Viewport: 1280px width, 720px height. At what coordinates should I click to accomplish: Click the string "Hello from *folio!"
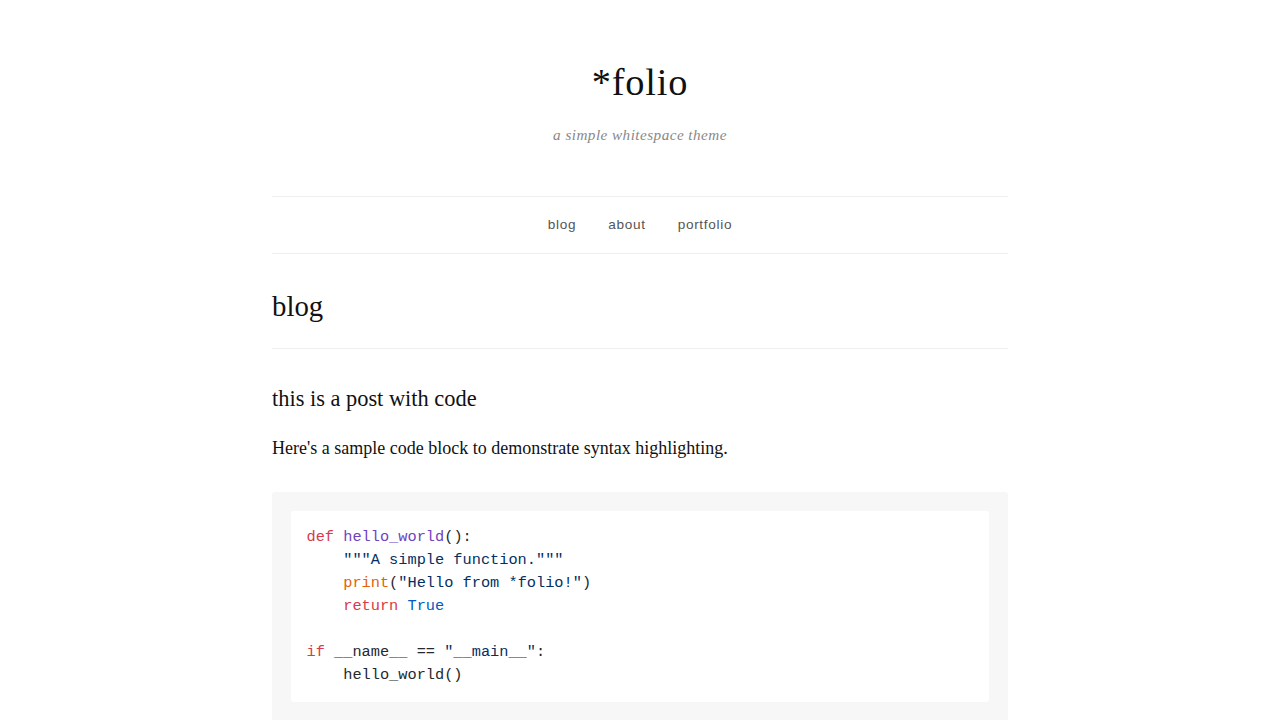tap(490, 583)
